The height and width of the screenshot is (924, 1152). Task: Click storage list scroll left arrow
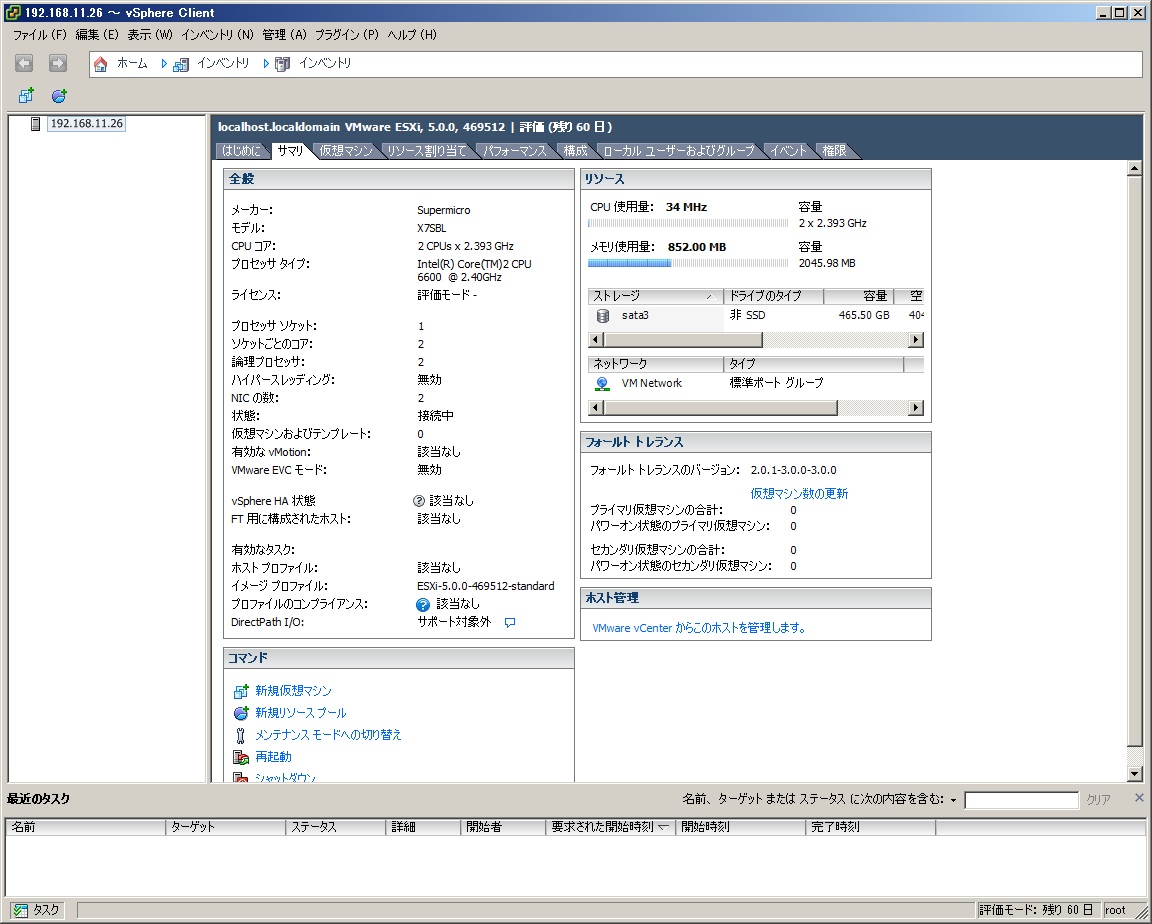[x=597, y=340]
